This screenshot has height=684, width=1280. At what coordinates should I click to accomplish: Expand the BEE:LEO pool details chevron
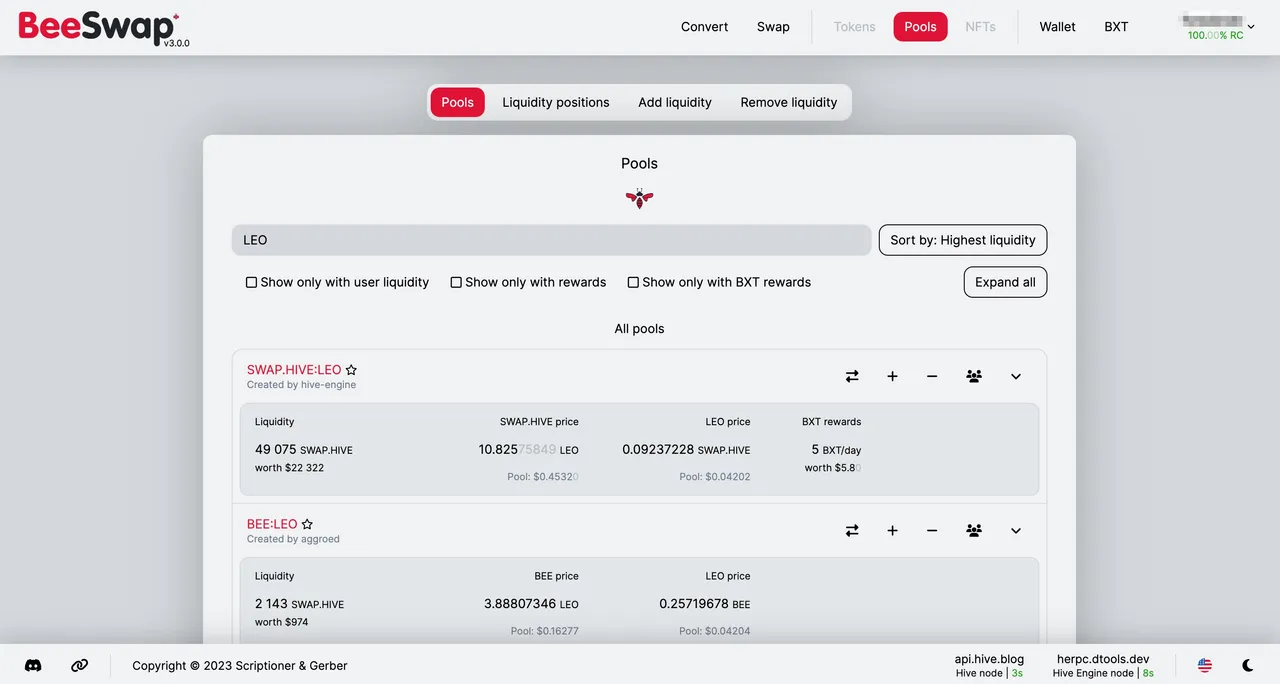(1016, 530)
